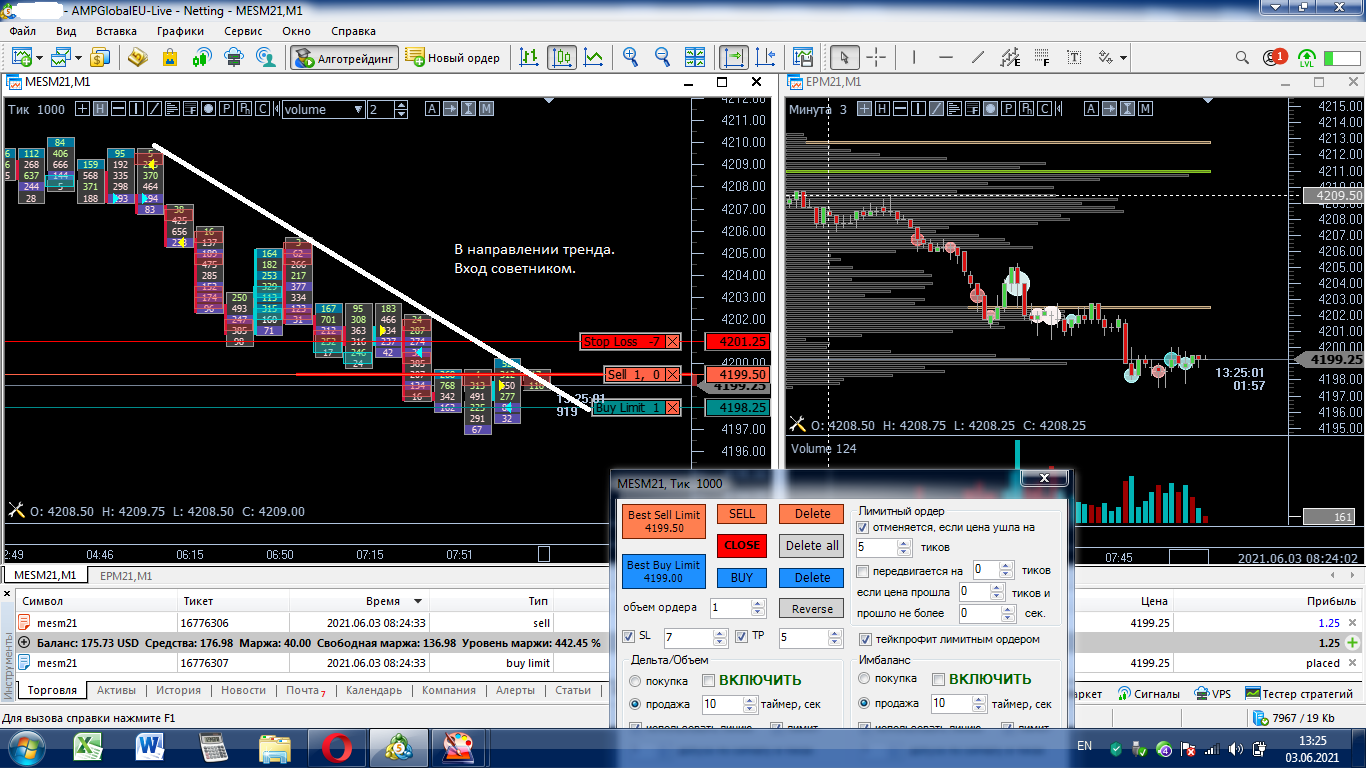The height and width of the screenshot is (768, 1366).
Task: Select the crosshair tool
Action: point(876,58)
